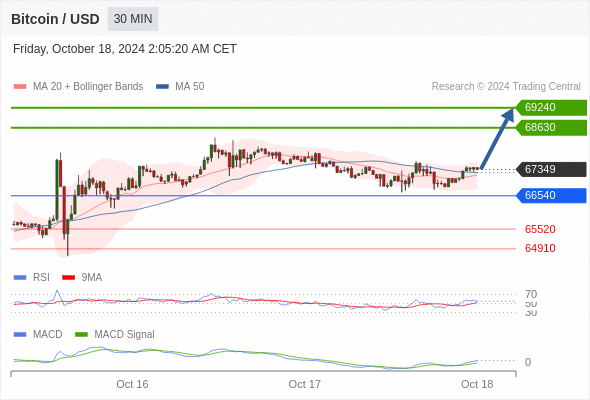Select the Oct 17 date axis label

[304, 384]
